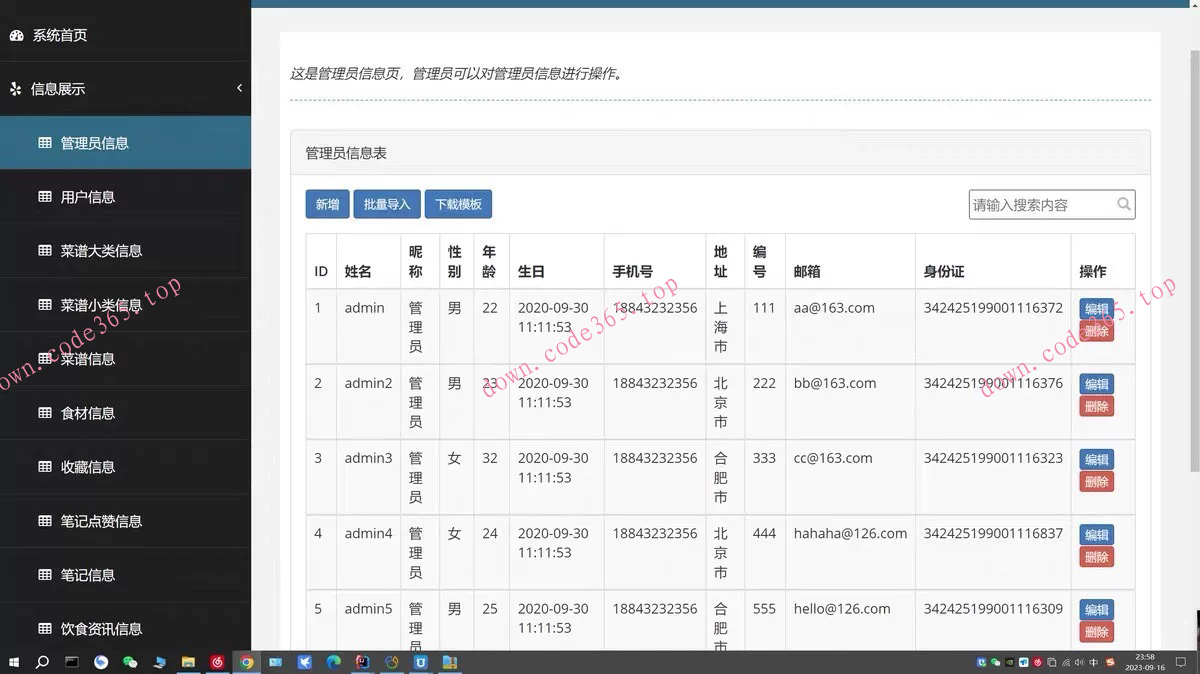Click the IntelliJ IDEA taskbar icon

(362, 661)
